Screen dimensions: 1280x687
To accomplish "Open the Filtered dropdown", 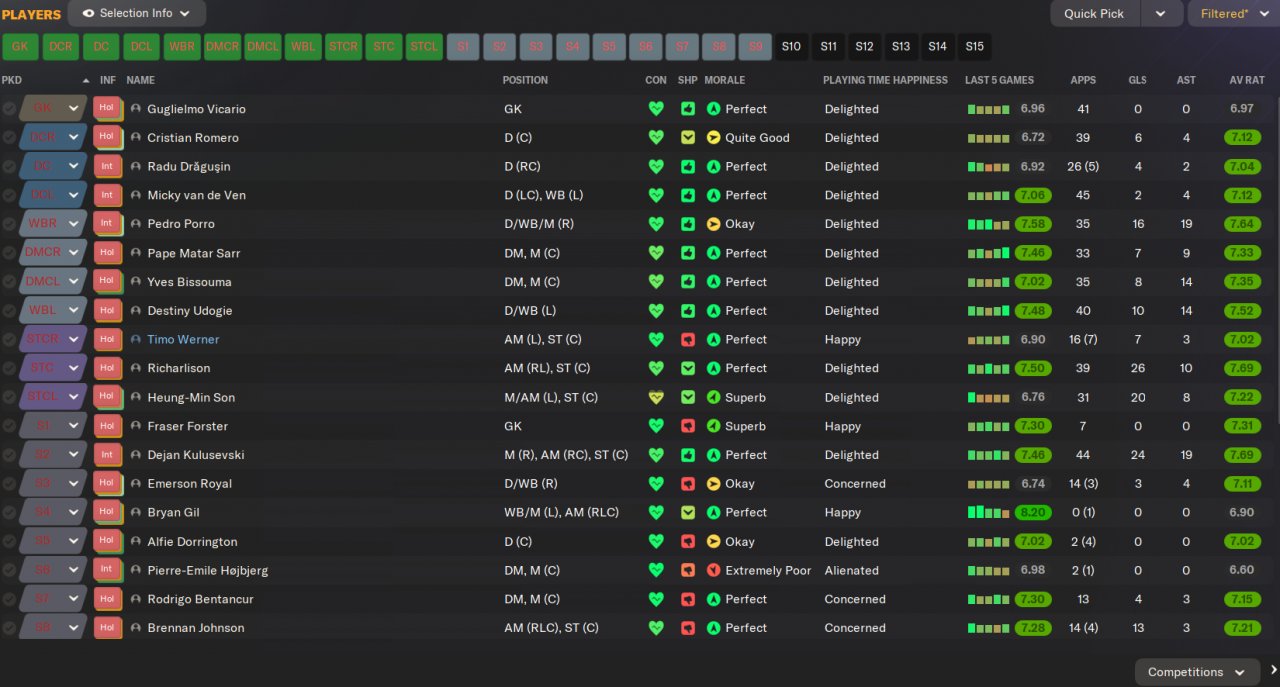I will 1233,14.
